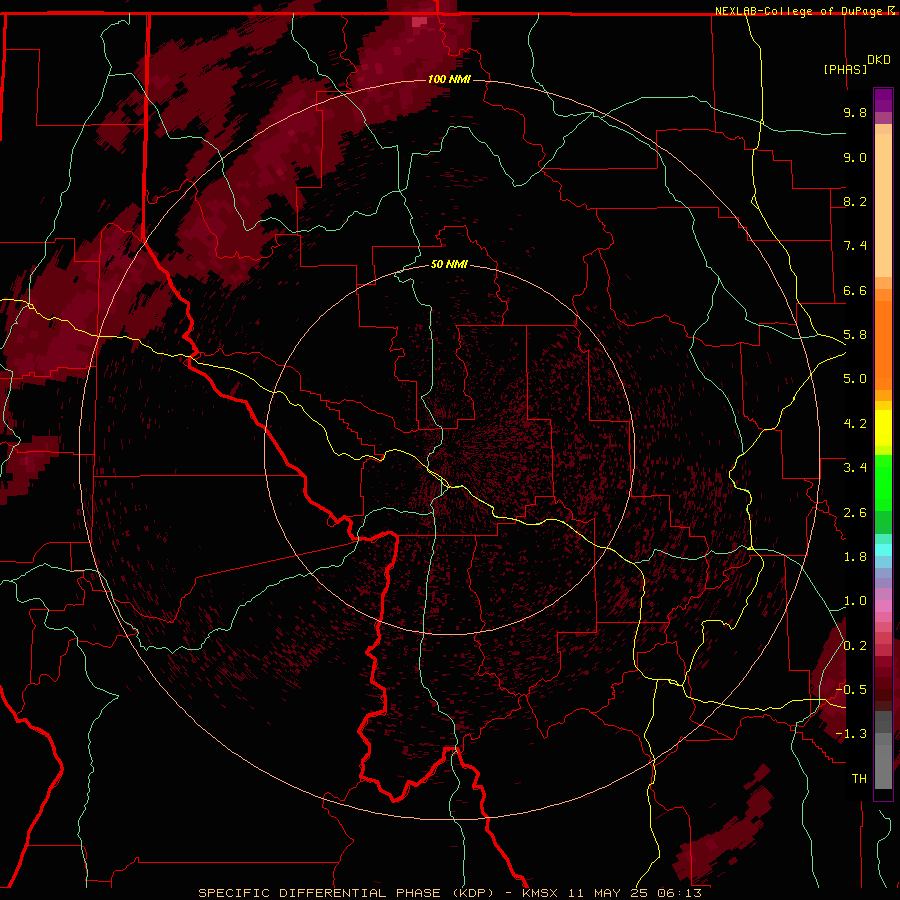
Task: Click the 11 MAY 25 06:13 timestamp
Action: tap(635, 893)
